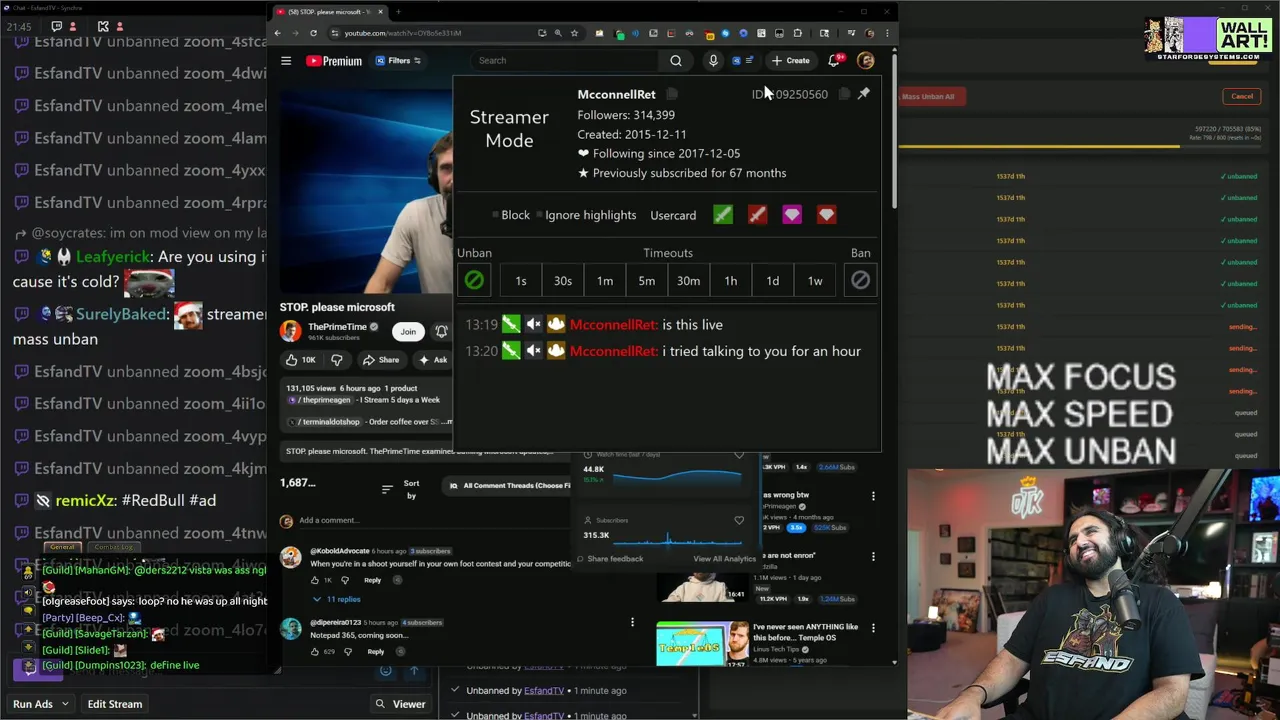Click the Cancel button in mass unban window
Screen dimensions: 1280x720
[x=1242, y=97]
